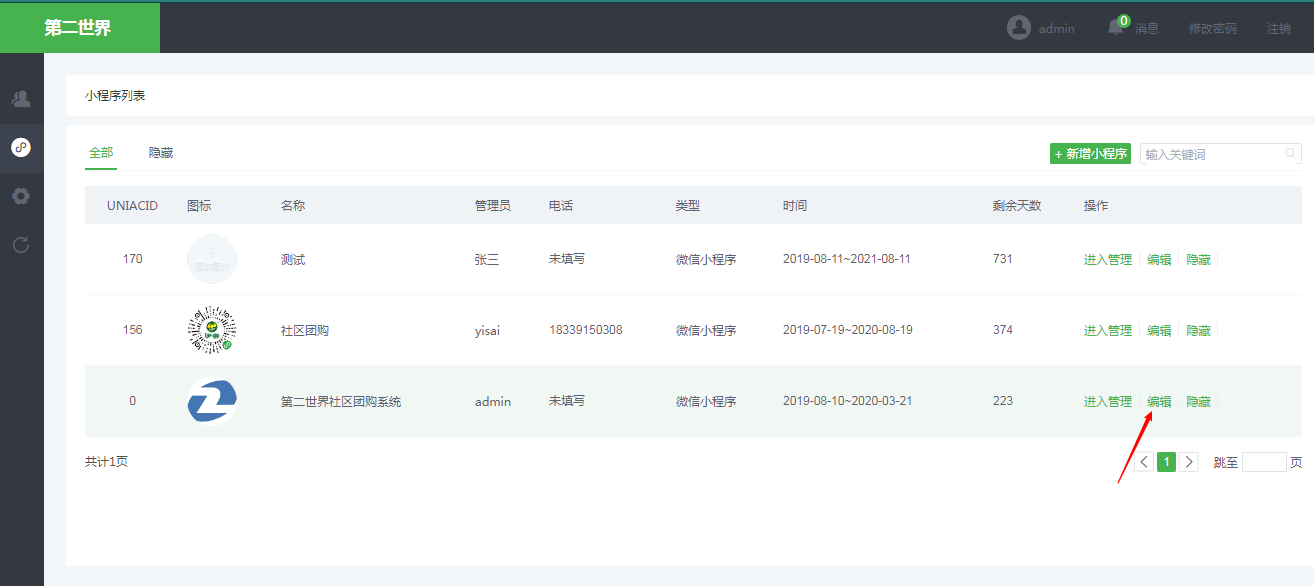Click 隐藏 for 第二世界社区团购系统 row
The height and width of the screenshot is (586, 1314).
coord(1198,402)
